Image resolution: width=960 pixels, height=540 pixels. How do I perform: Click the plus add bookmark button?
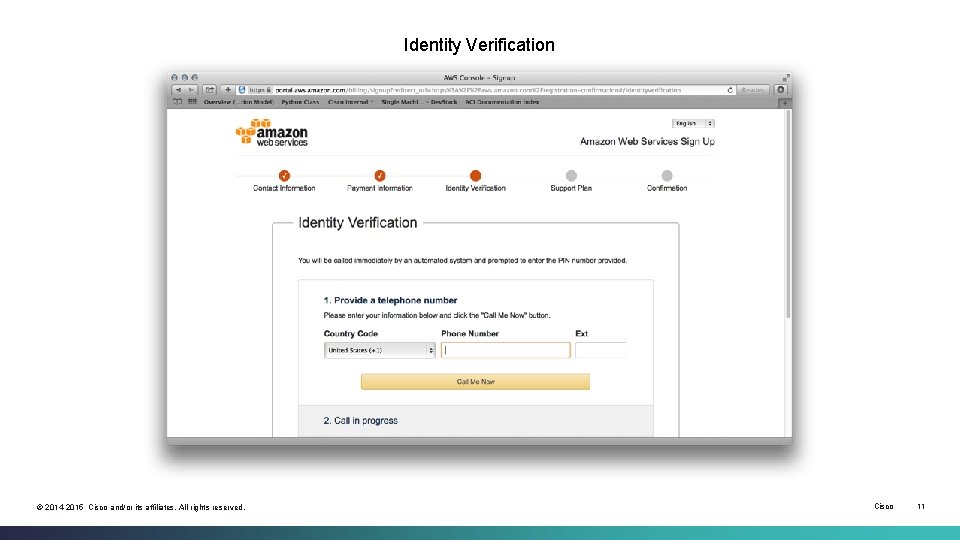pos(228,90)
